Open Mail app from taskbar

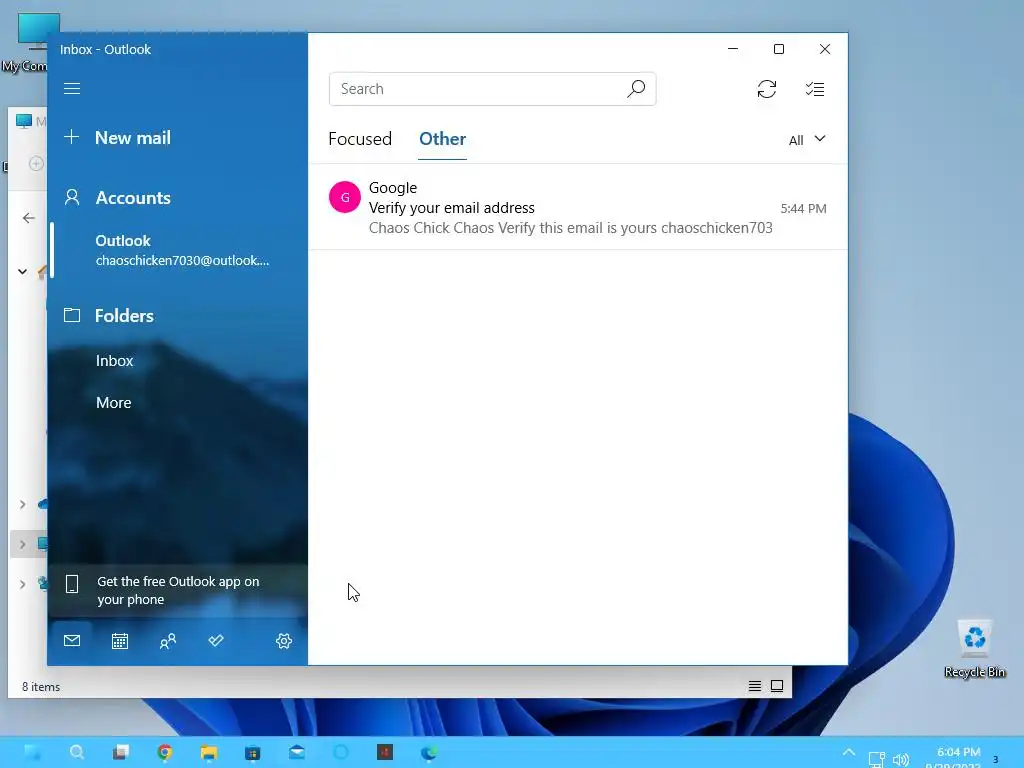point(296,752)
